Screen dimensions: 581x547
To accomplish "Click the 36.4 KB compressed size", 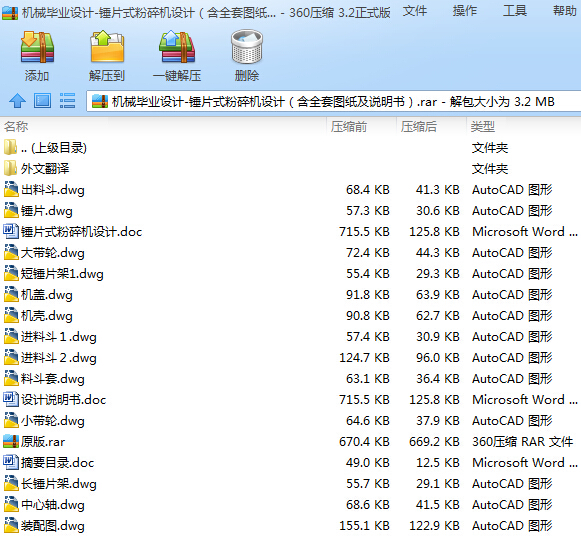I will [438, 379].
